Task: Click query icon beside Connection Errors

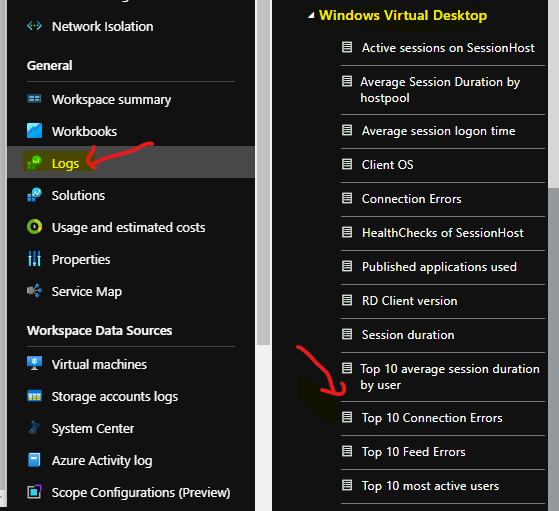Action: click(x=347, y=198)
